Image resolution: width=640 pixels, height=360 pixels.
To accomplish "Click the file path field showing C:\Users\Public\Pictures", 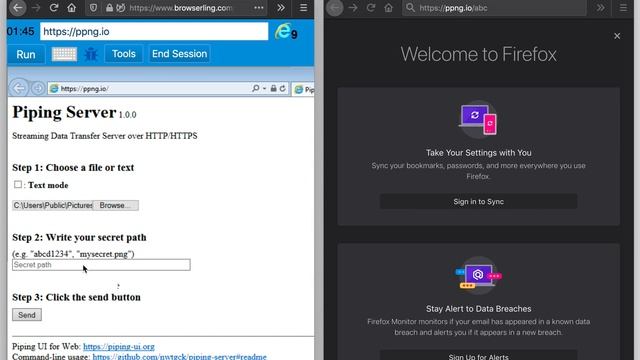I will click(x=53, y=205).
